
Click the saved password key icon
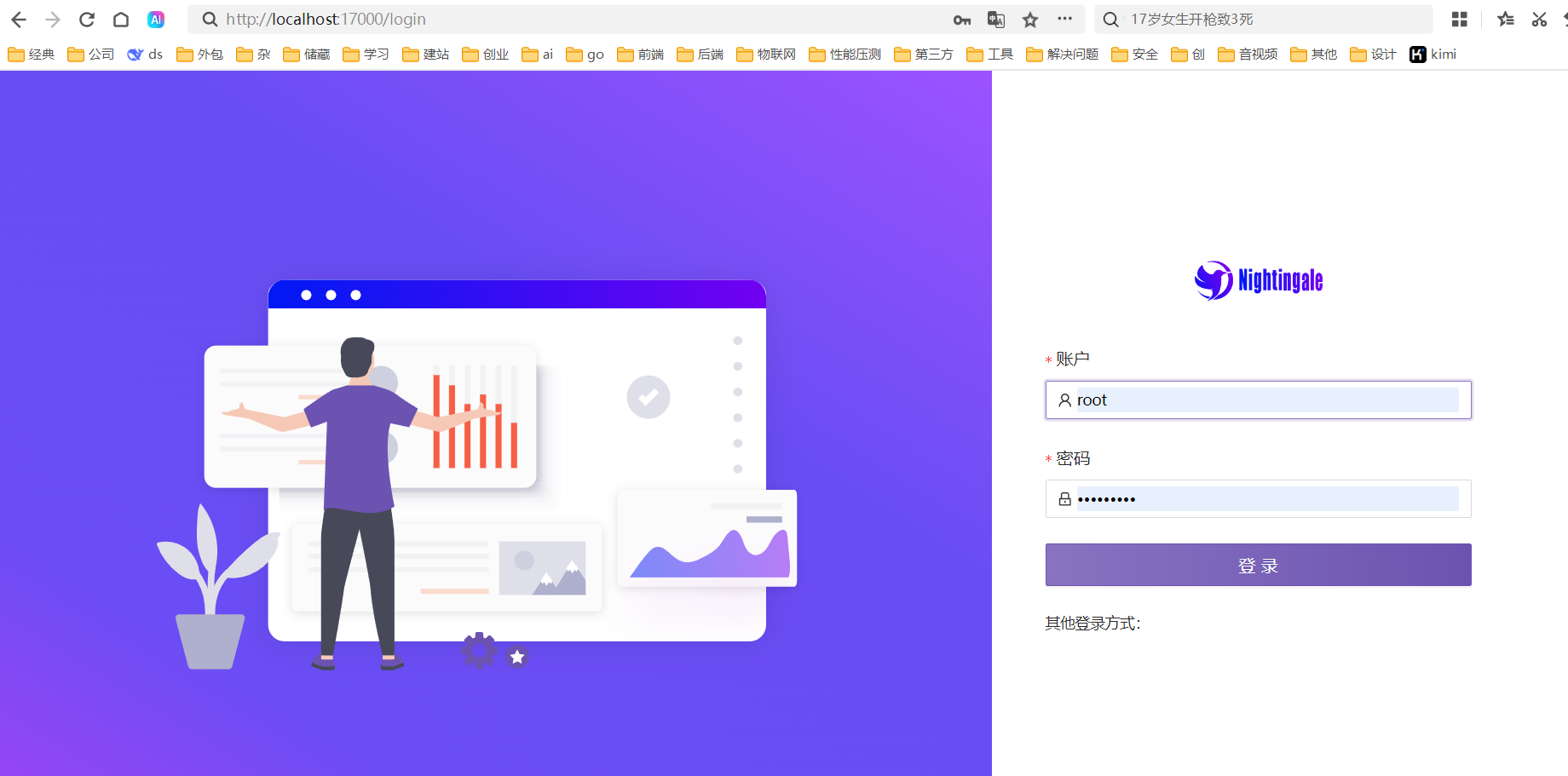(x=962, y=20)
